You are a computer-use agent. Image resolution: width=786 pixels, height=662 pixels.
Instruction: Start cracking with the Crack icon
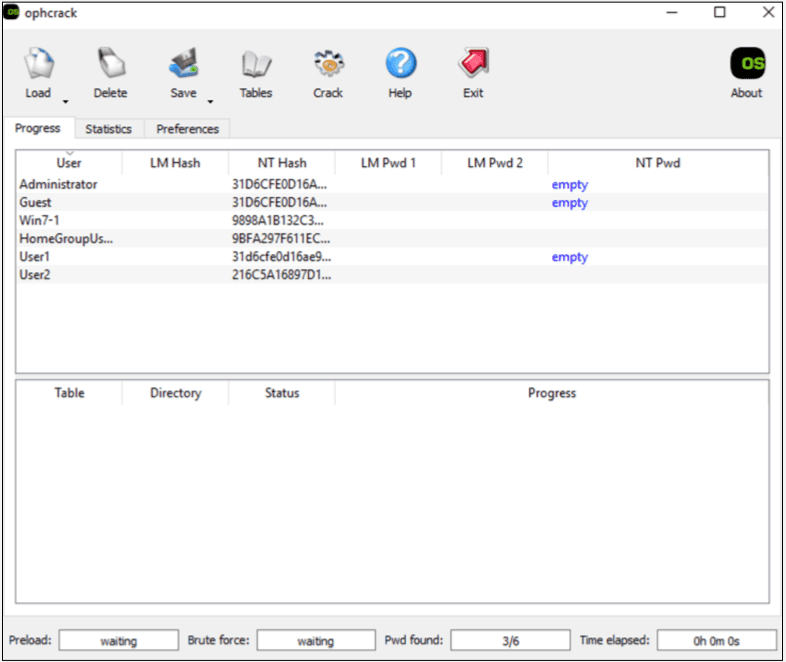[x=328, y=66]
